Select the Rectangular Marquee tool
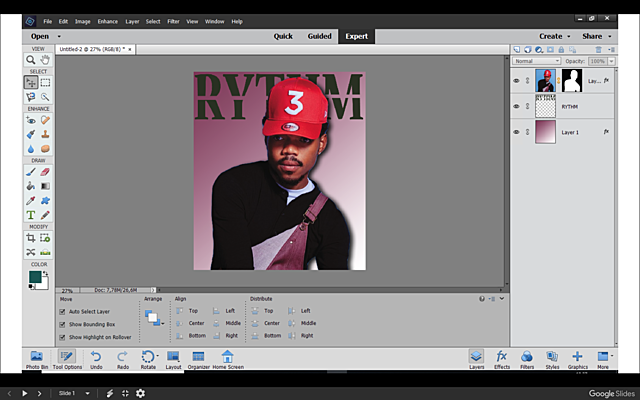 [45, 82]
